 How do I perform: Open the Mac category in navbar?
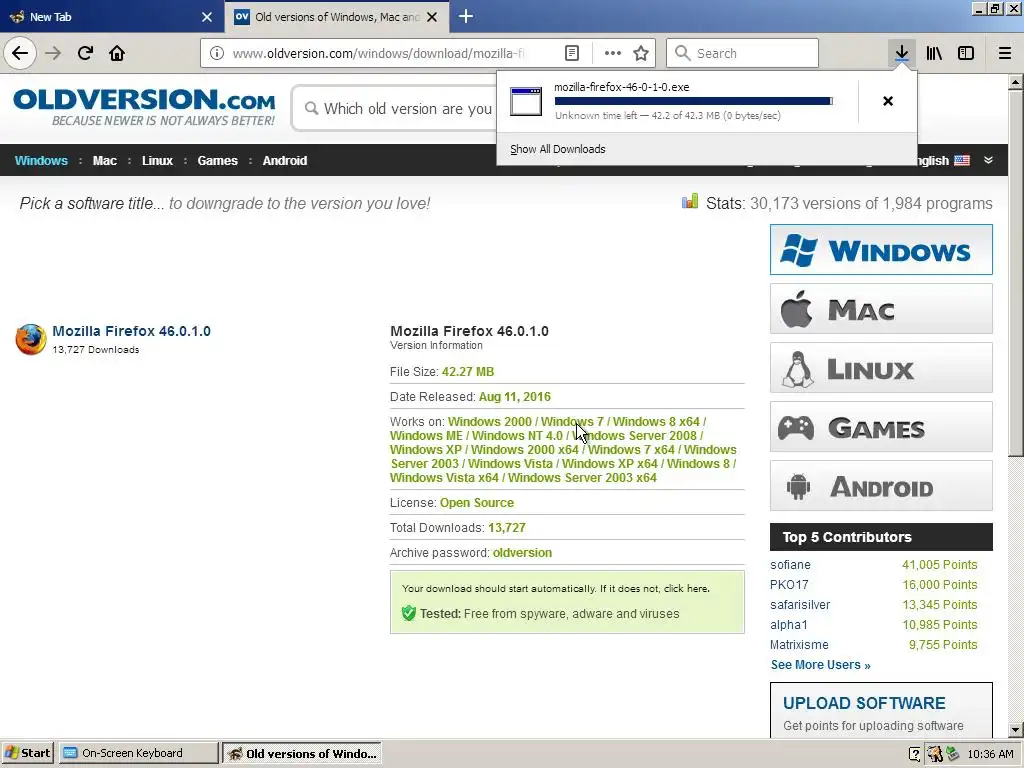point(104,161)
